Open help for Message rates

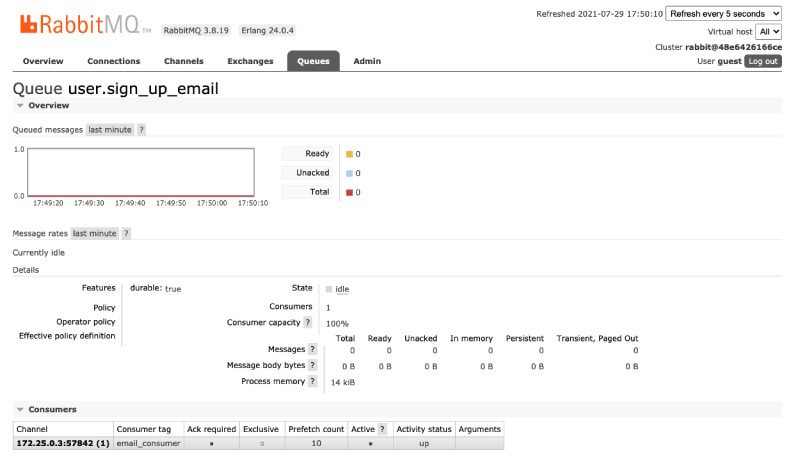coord(126,233)
